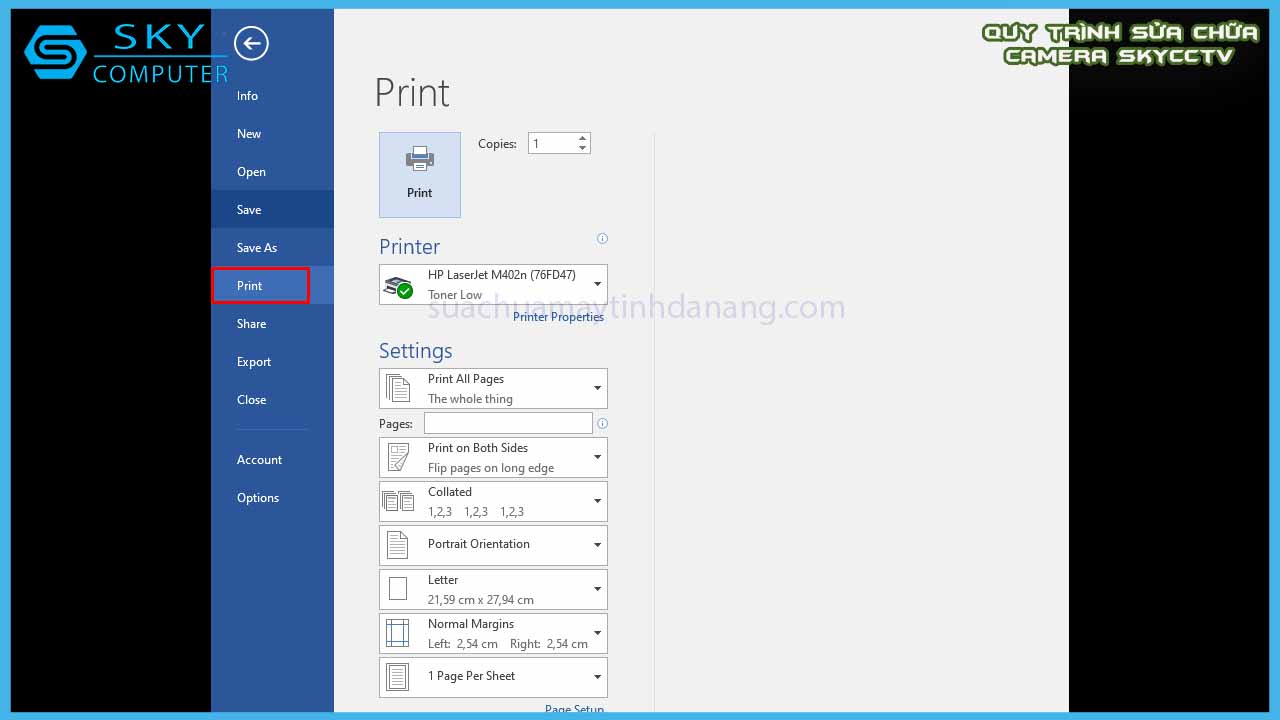The image size is (1280, 720).
Task: Select Share in the backstage menu
Action: (x=252, y=324)
